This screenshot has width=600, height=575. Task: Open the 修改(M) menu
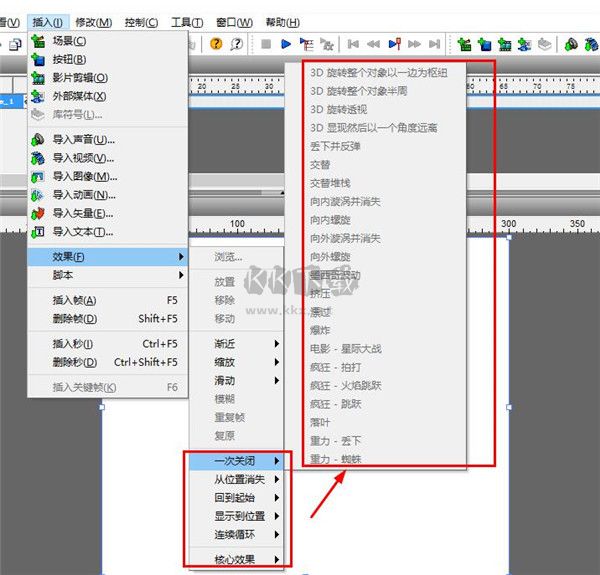point(94,22)
